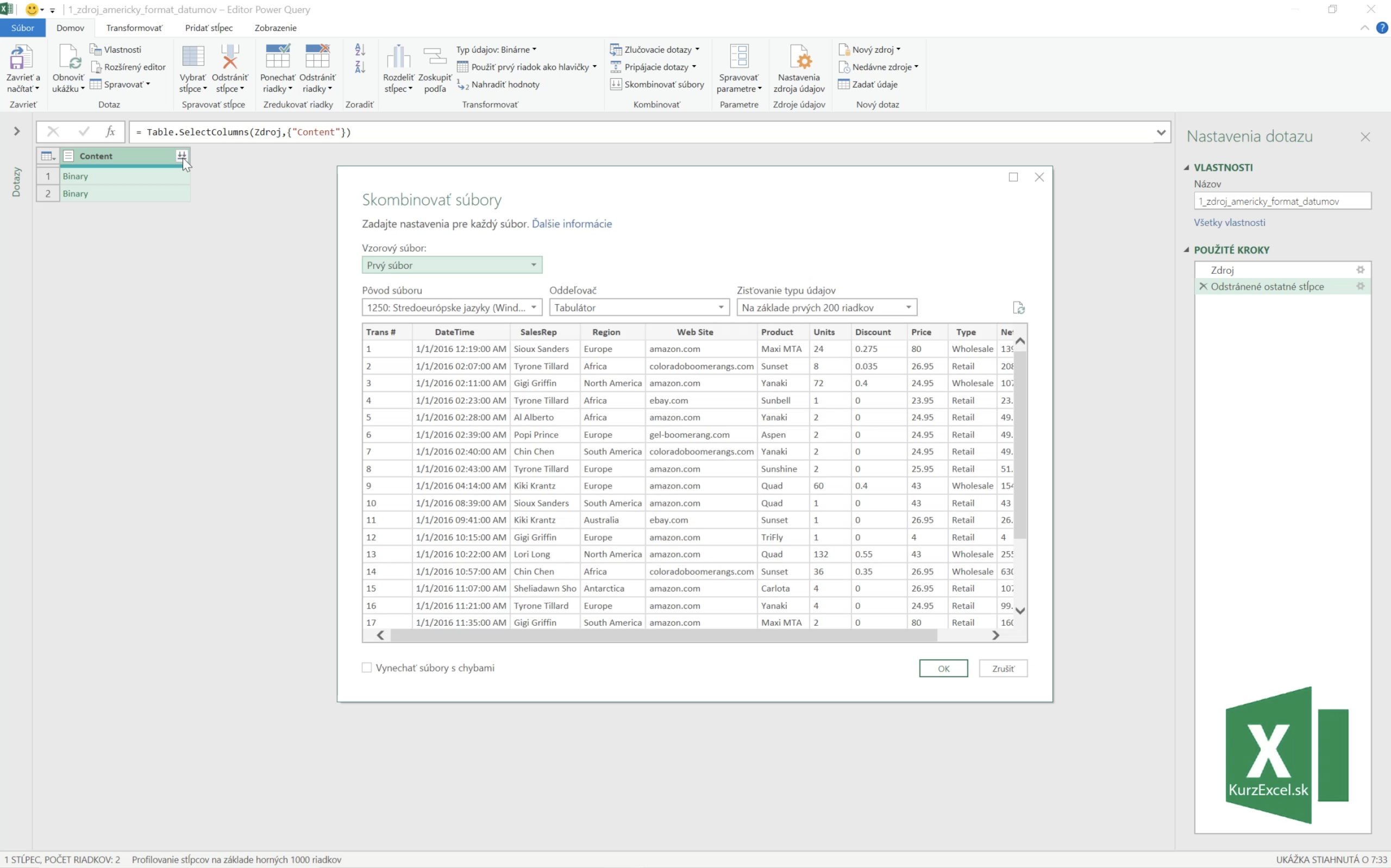
Task: Sort ascending with A-Z icon
Action: click(x=360, y=50)
